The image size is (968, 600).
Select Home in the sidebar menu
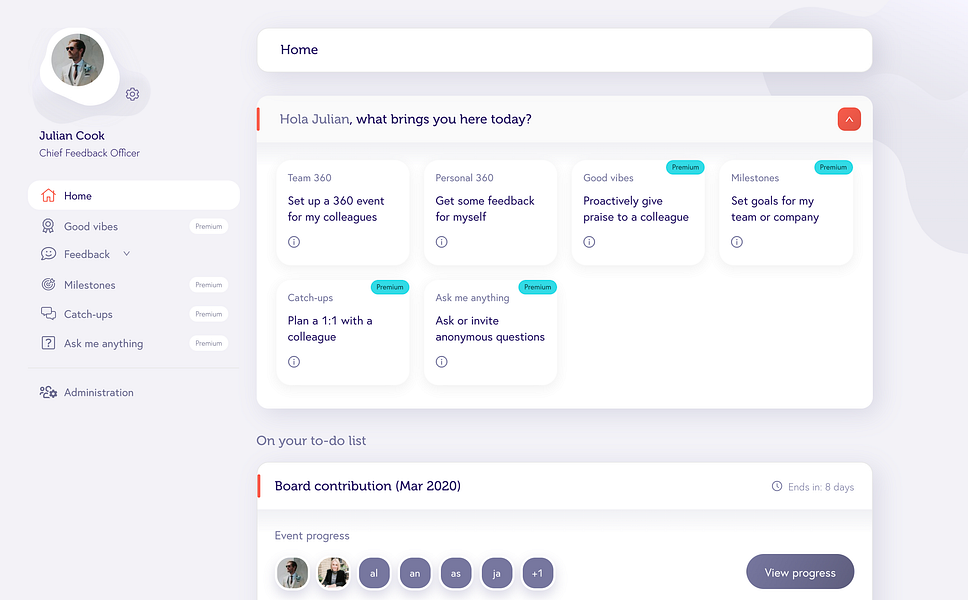[x=134, y=196]
